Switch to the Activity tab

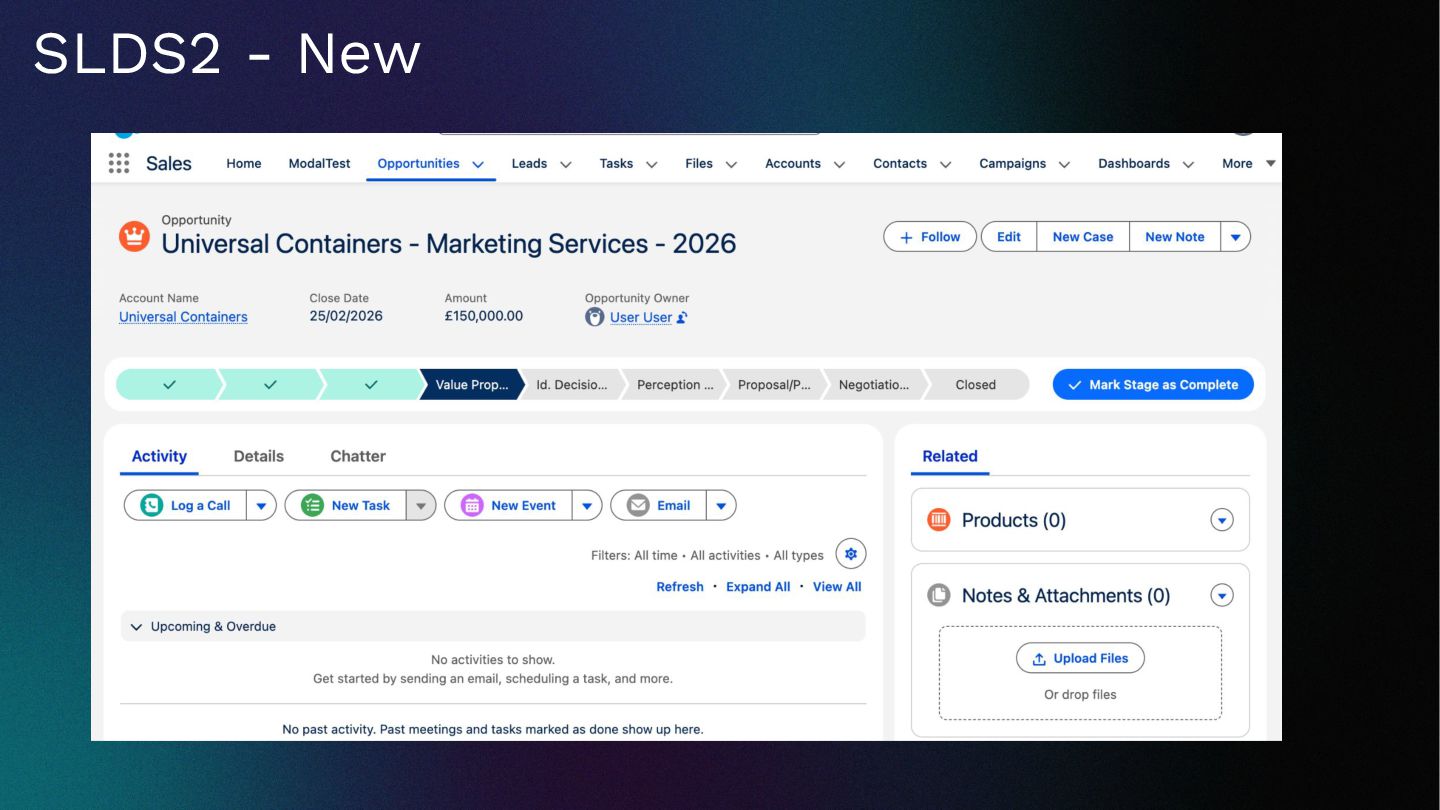(x=159, y=456)
